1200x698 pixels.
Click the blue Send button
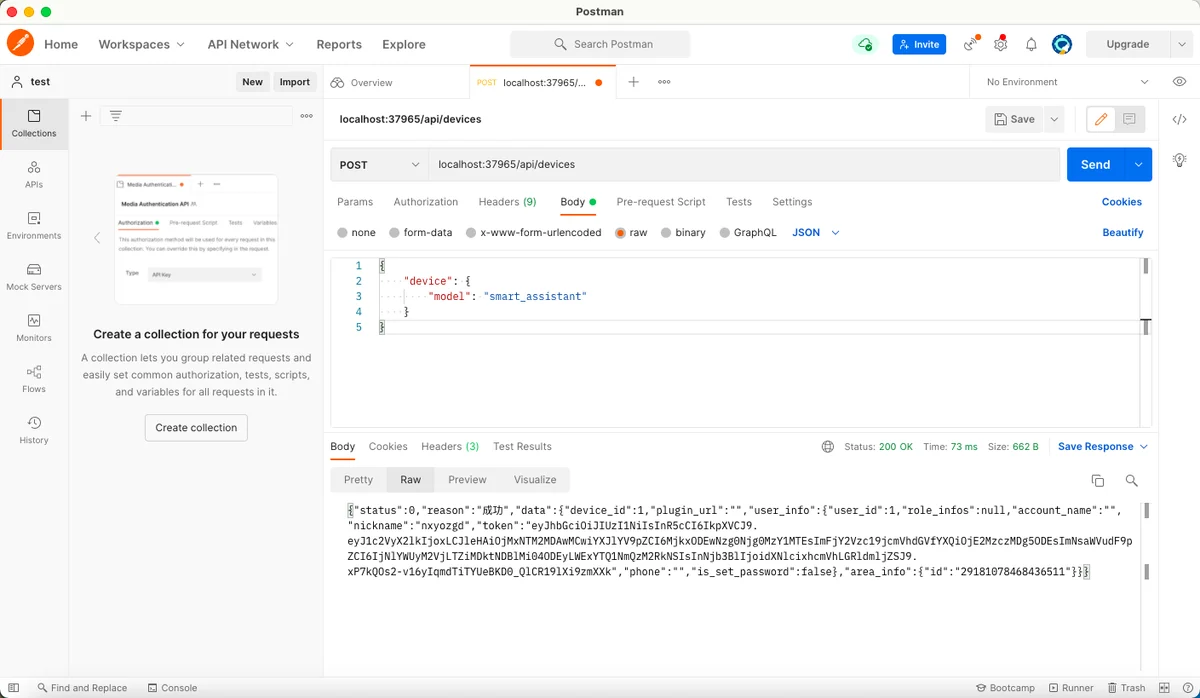[1096, 165]
